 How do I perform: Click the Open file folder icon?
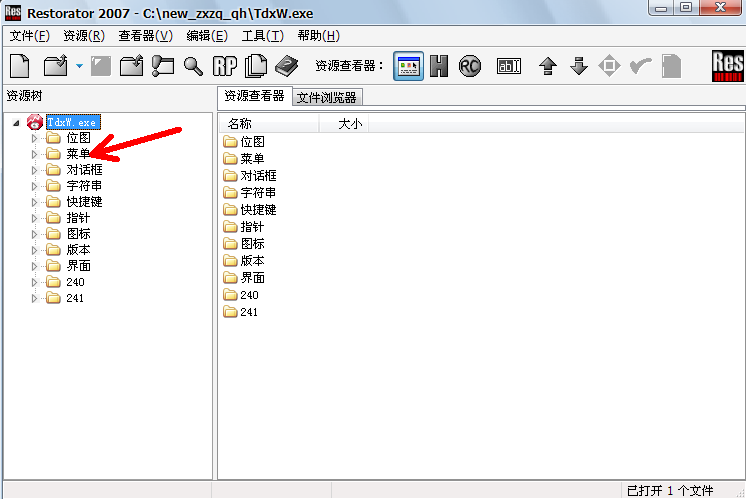pyautogui.click(x=56, y=66)
